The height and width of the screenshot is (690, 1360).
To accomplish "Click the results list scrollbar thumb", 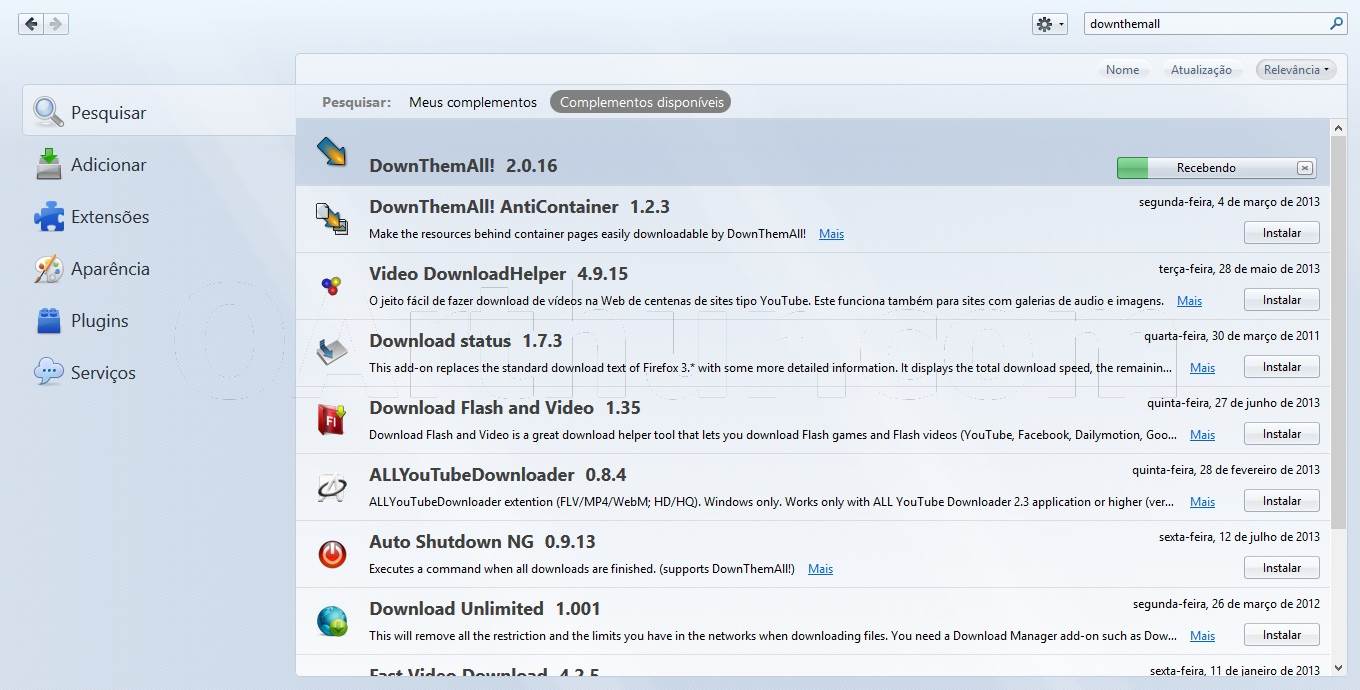I will [1339, 332].
